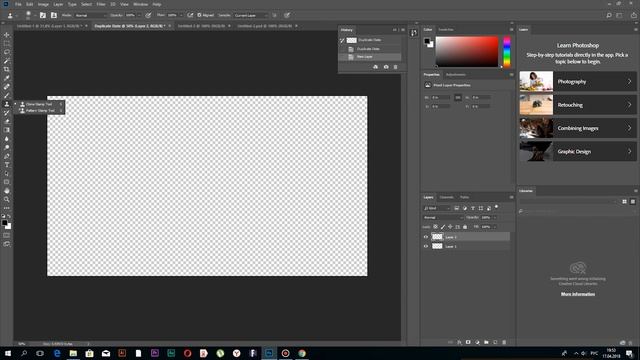The image size is (640, 360).
Task: Select the Brush tool
Action: [x=7, y=95]
